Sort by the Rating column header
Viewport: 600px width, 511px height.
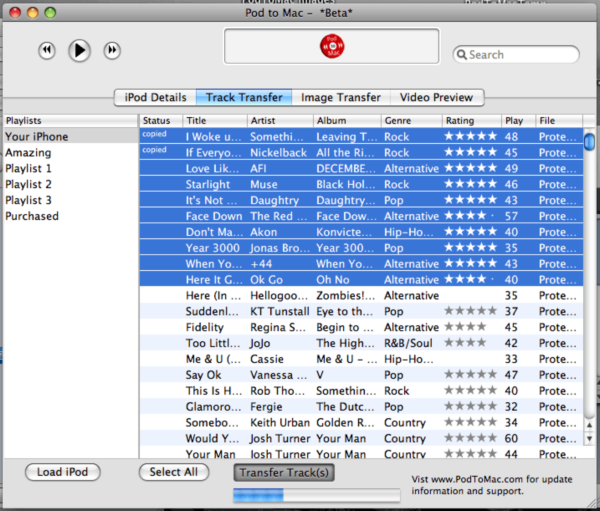[x=472, y=121]
